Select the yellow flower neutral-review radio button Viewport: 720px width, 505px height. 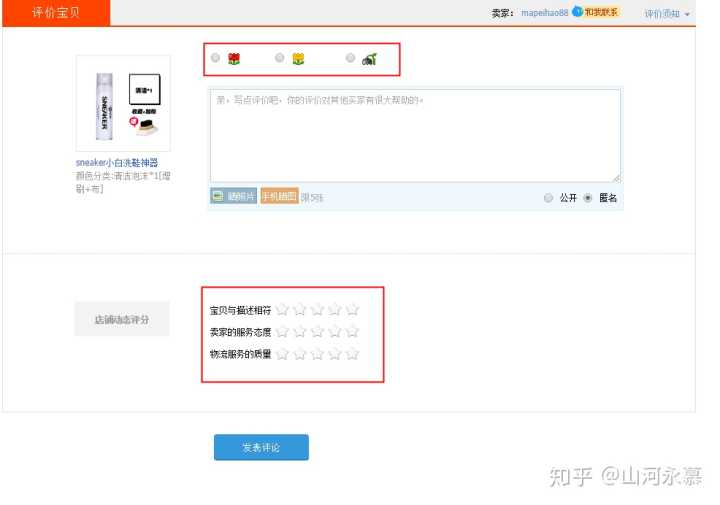(279, 58)
